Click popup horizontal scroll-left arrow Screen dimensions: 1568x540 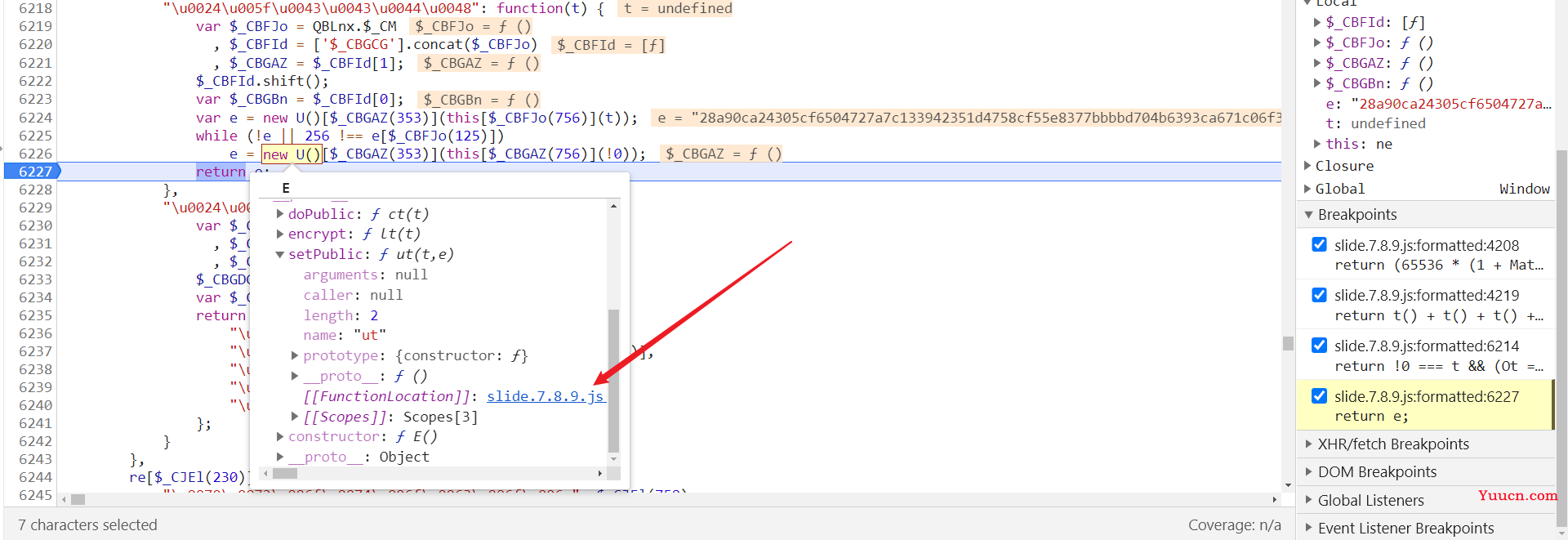pyautogui.click(x=265, y=473)
